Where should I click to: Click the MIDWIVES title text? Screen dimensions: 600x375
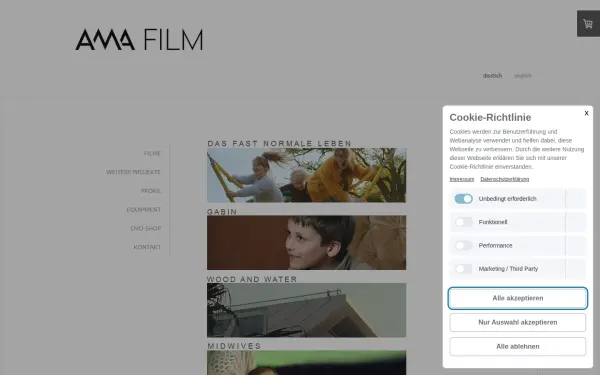(234, 346)
